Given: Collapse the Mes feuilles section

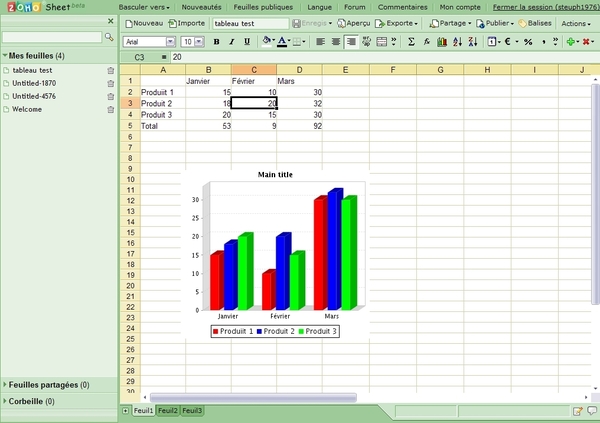Looking at the screenshot, I should pyautogui.click(x=5, y=56).
